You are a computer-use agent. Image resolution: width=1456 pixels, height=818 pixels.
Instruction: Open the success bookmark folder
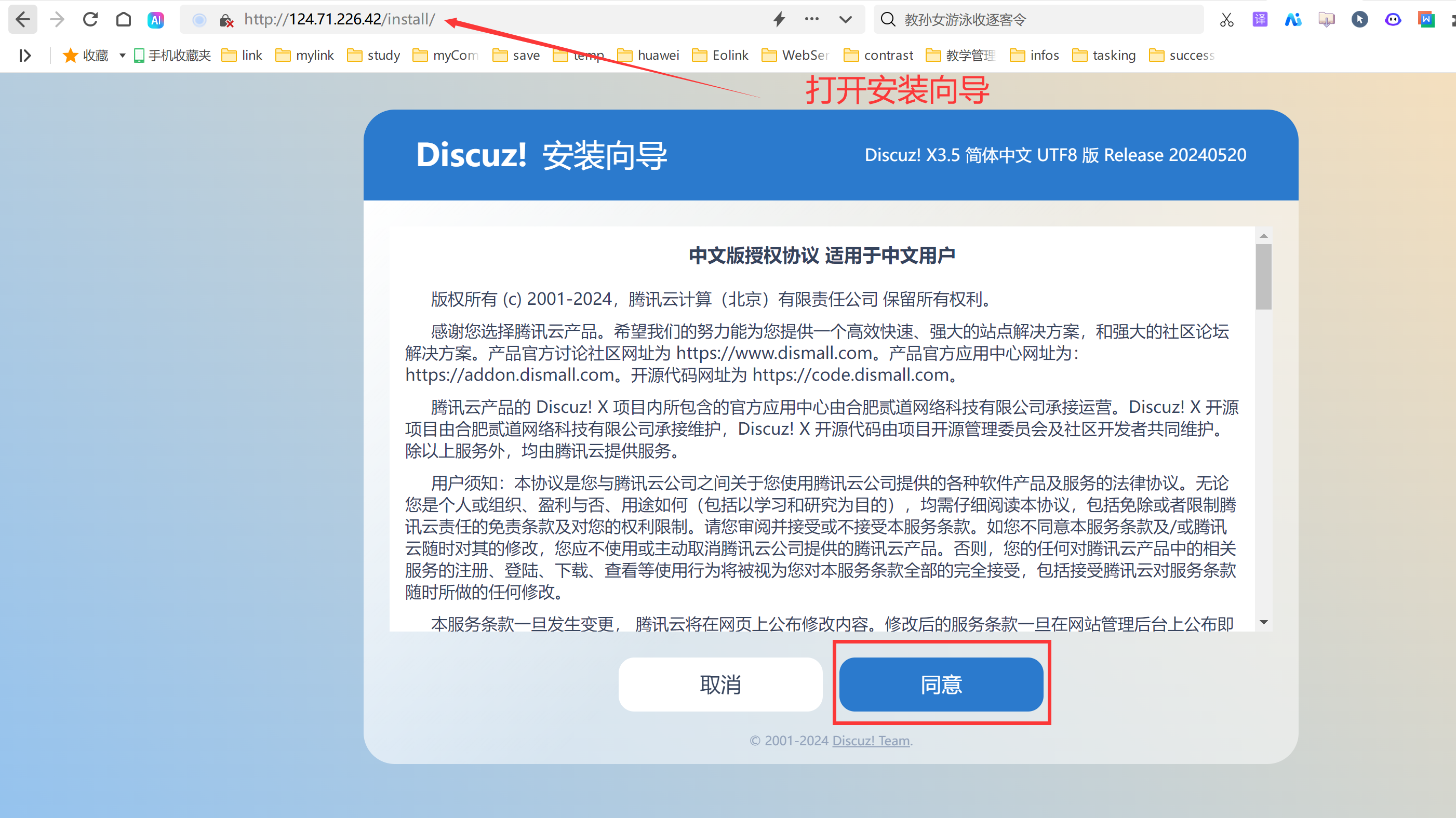coord(1182,56)
